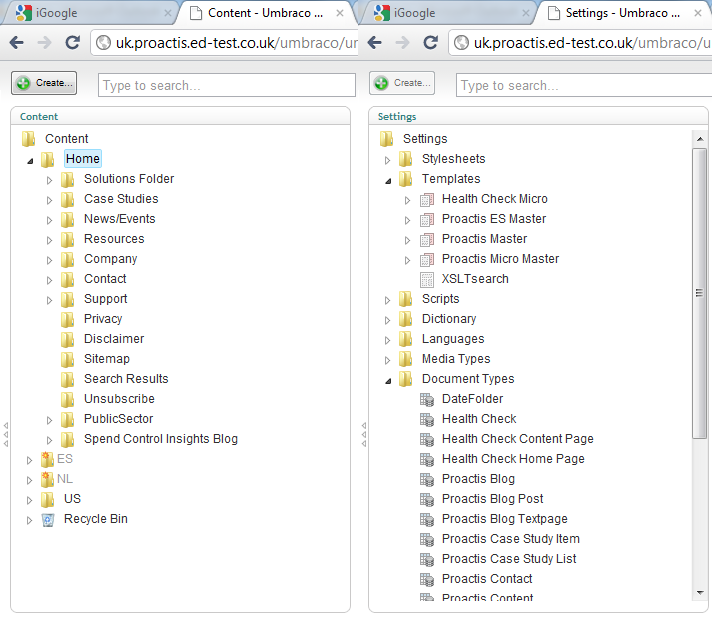712x617 pixels.
Task: Click the Proactis Case Study Item icon
Action: (x=427, y=539)
